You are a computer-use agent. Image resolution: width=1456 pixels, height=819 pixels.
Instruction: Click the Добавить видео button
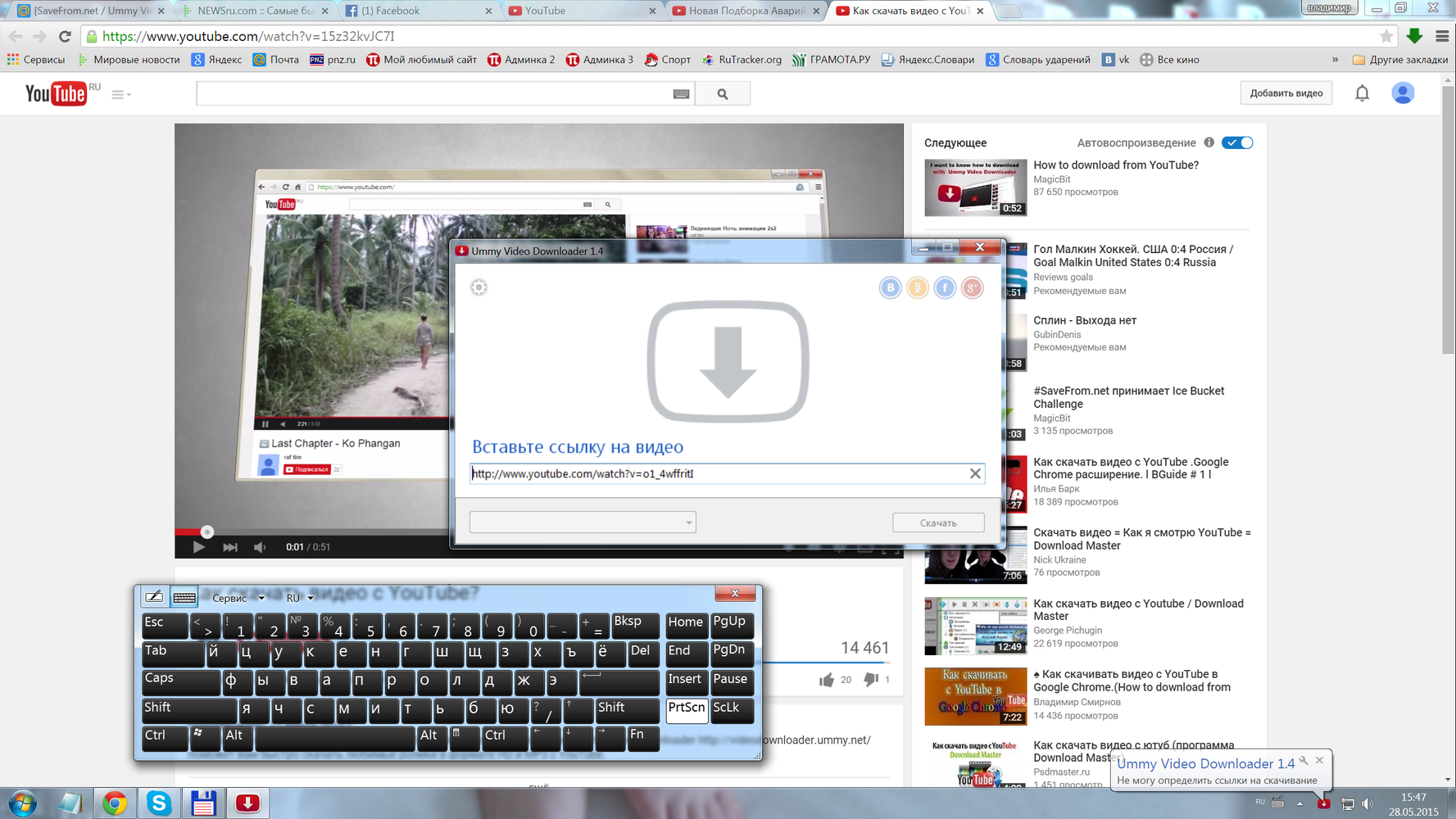(1286, 93)
